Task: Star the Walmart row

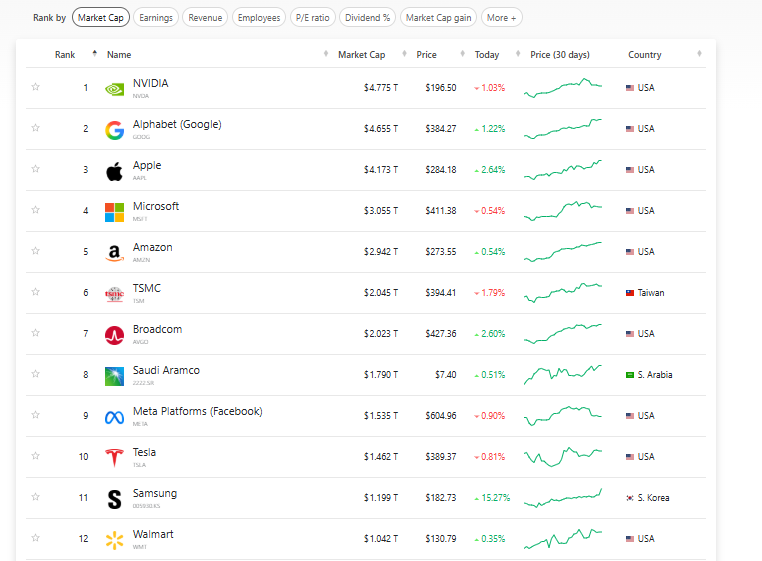Action: pos(35,538)
